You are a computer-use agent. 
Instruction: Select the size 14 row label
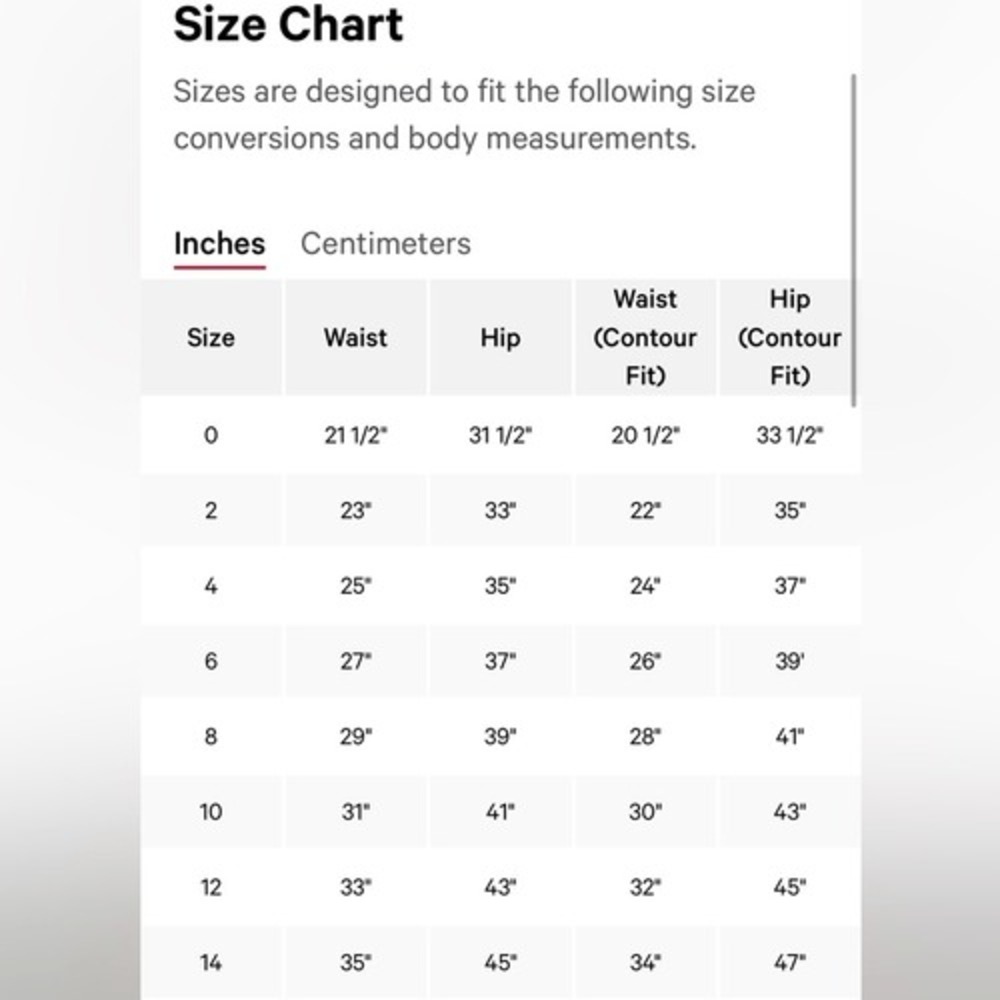210,962
